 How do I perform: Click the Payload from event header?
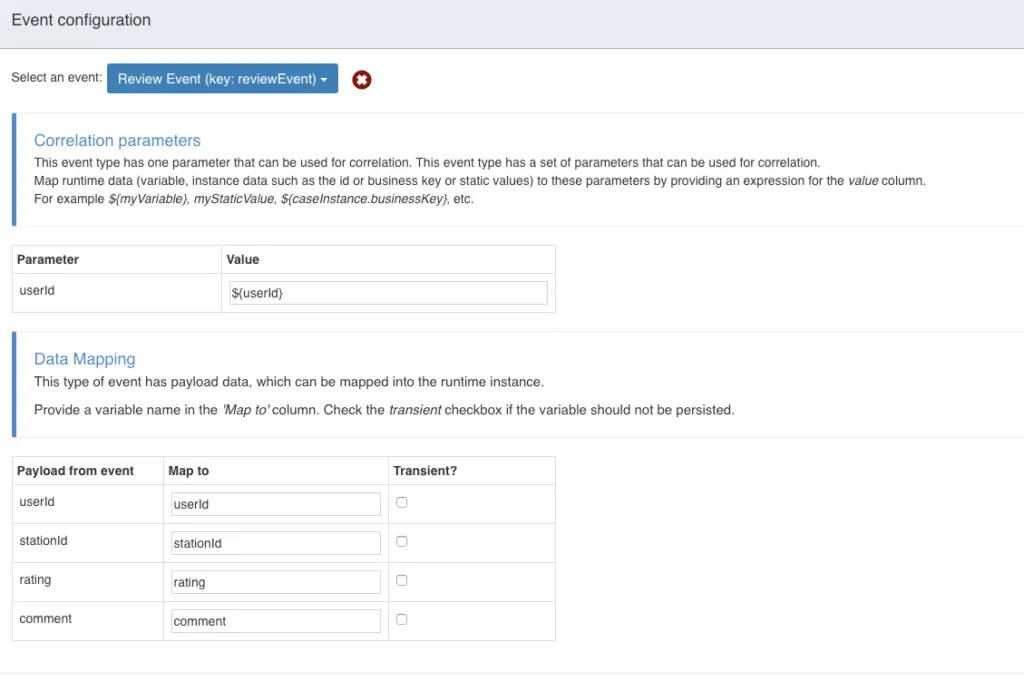75,471
